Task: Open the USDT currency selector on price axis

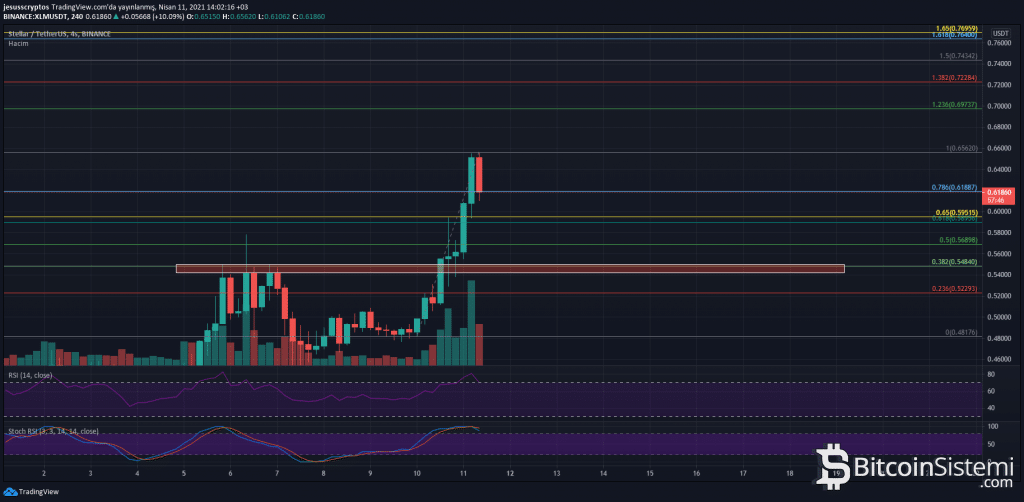Action: (1000, 33)
